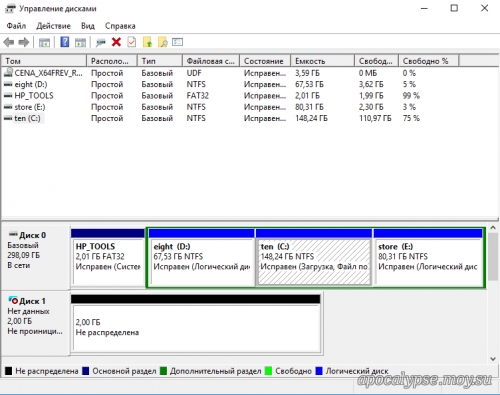Sort by the Файловая с... column header
The height and width of the screenshot is (395, 500).
(211, 61)
